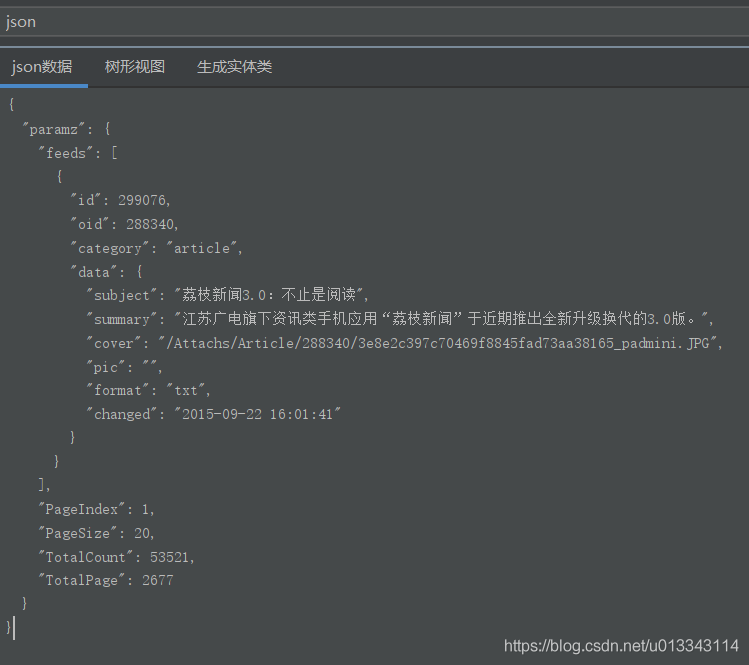Click the "pic" empty value line
The width and height of the screenshot is (749, 665).
tap(124, 367)
